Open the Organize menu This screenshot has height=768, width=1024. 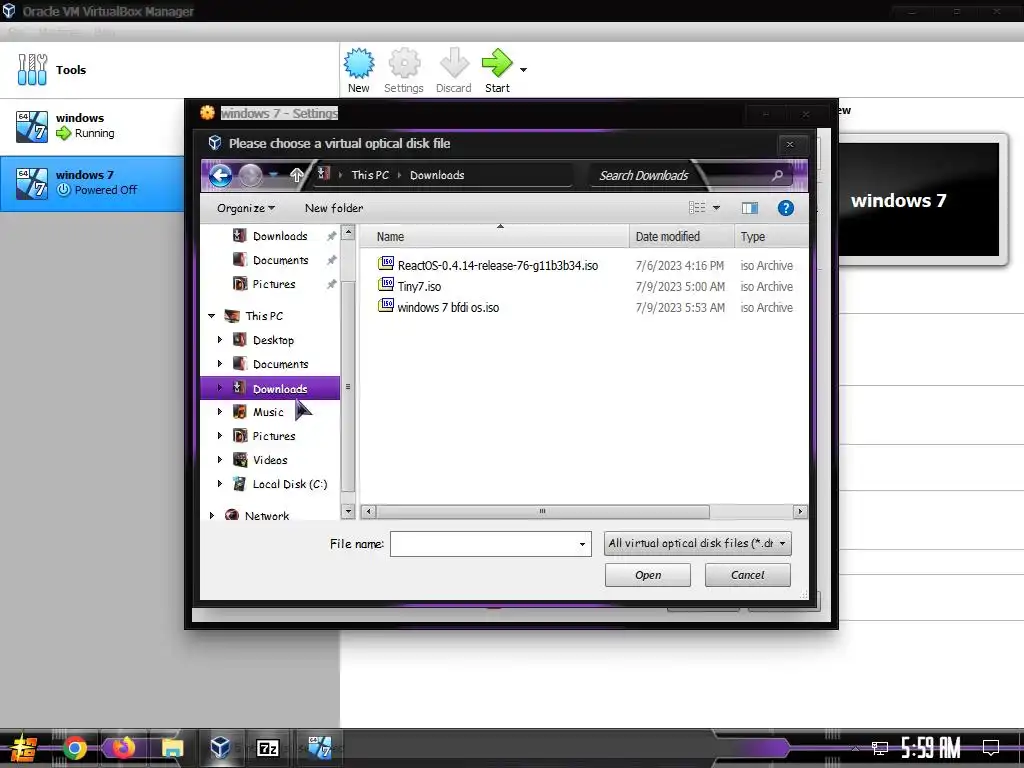pos(246,208)
